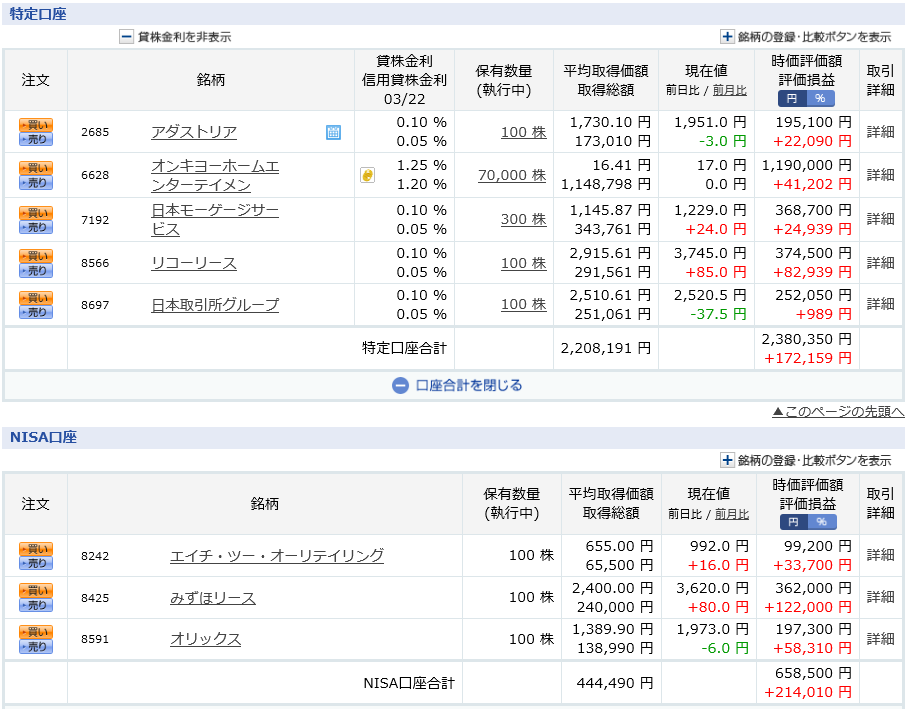Click 特定口座合計 valuation 2,380,350 円
911x709 pixels.
pyautogui.click(x=806, y=339)
